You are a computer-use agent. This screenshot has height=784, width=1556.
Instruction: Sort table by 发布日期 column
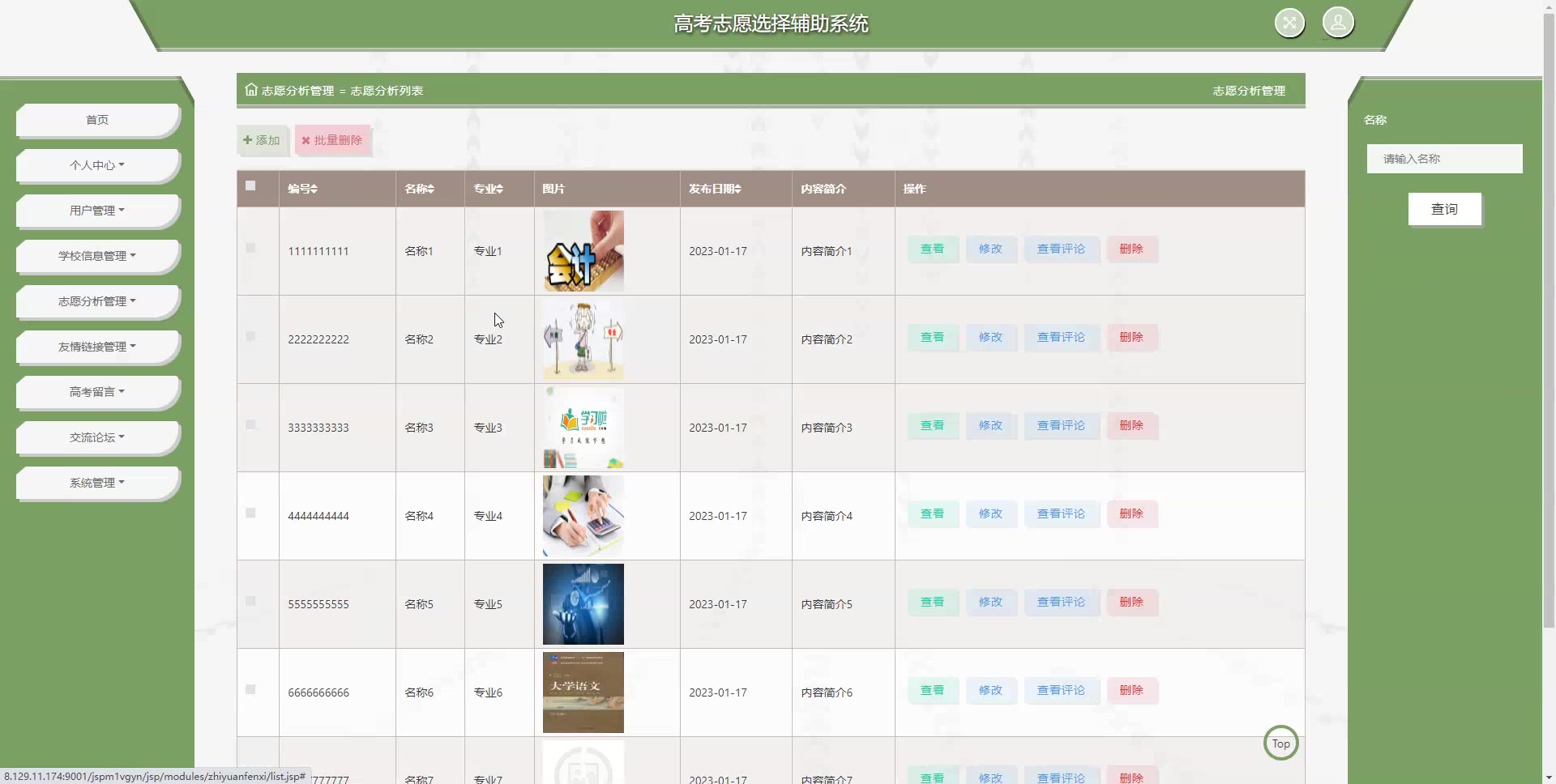point(715,189)
